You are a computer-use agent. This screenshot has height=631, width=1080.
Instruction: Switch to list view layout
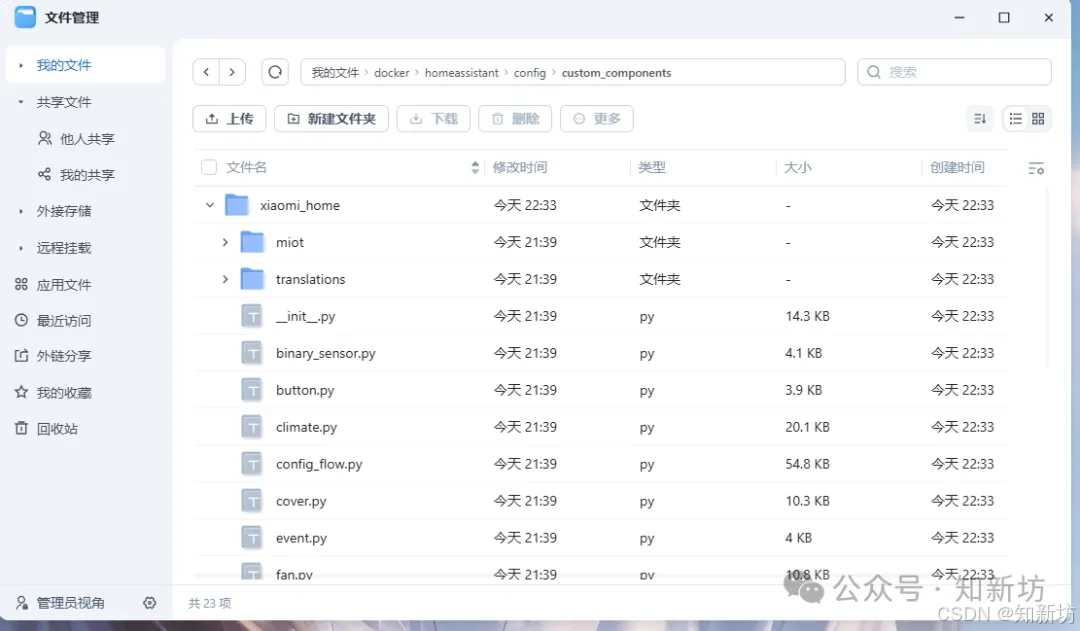click(1015, 118)
